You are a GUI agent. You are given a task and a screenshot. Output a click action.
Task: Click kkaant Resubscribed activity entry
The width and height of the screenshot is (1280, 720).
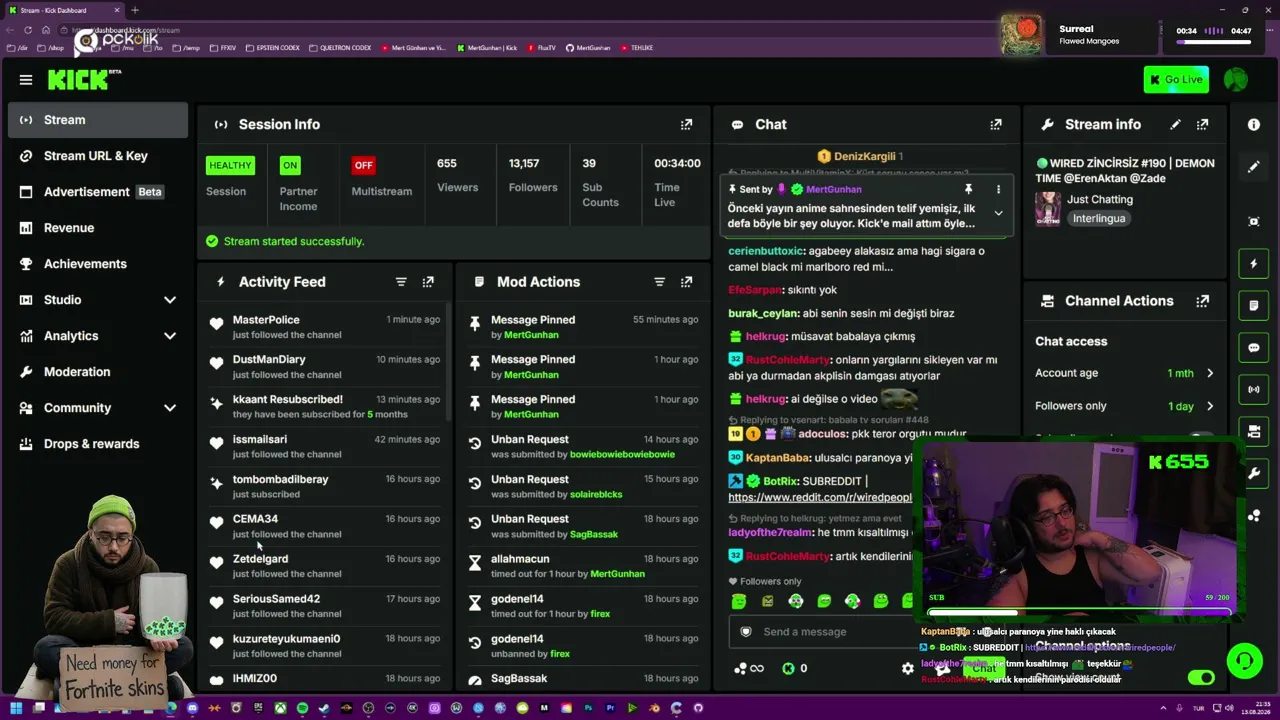tap(324, 406)
